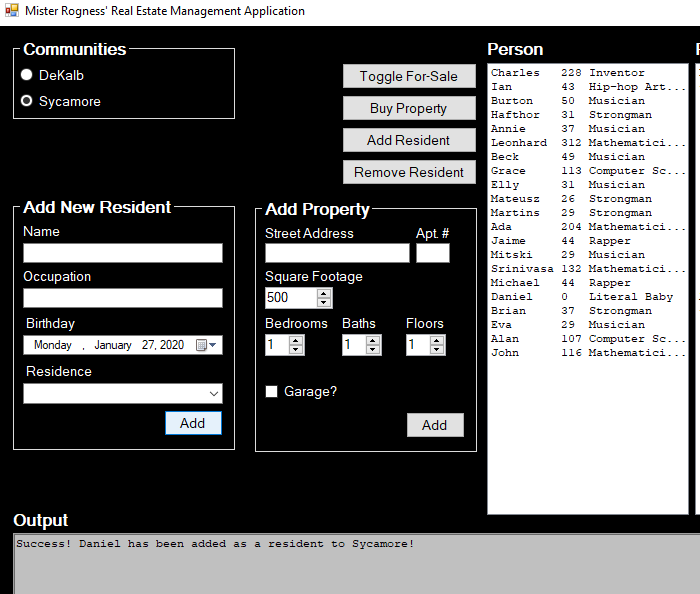The image size is (700, 594).
Task: Click the Add Resident button
Action: [408, 140]
